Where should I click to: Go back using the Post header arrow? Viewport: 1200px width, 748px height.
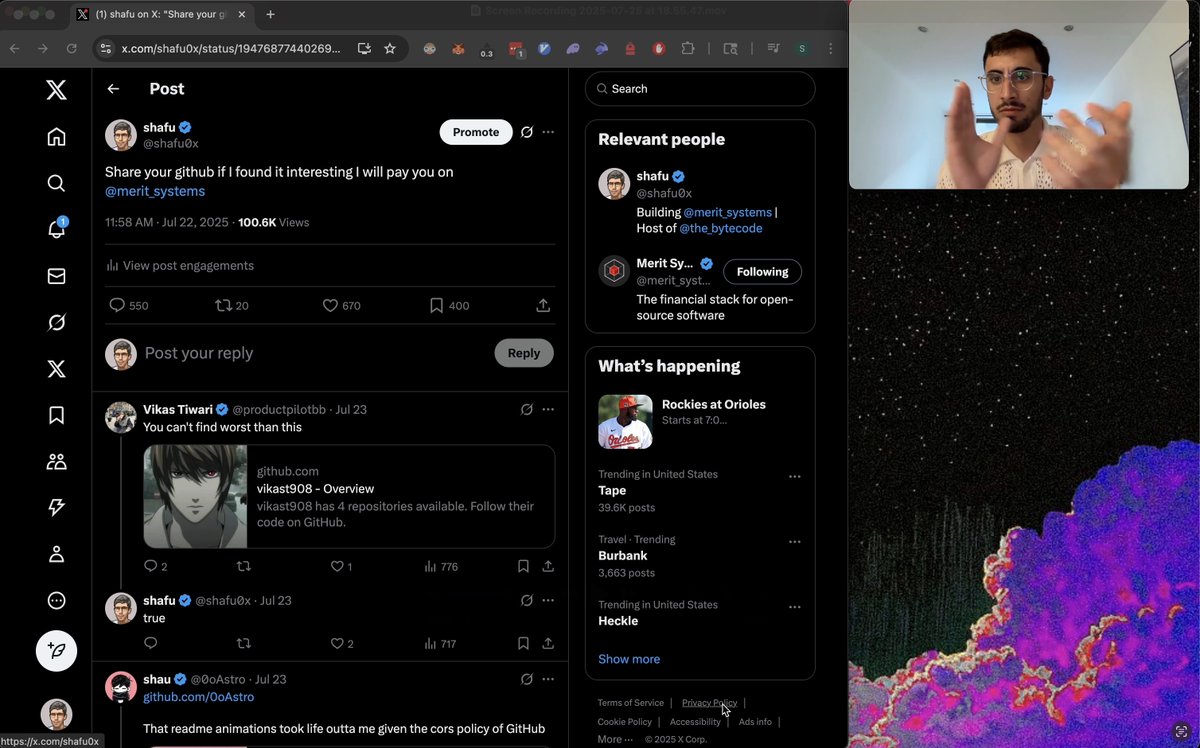[113, 89]
